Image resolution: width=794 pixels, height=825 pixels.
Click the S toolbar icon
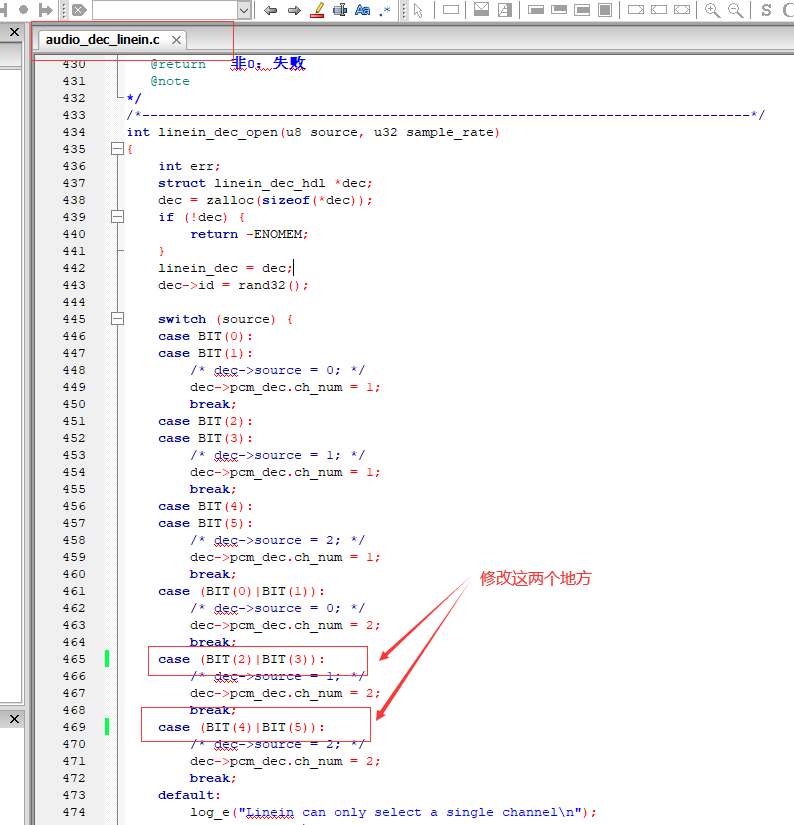[766, 10]
